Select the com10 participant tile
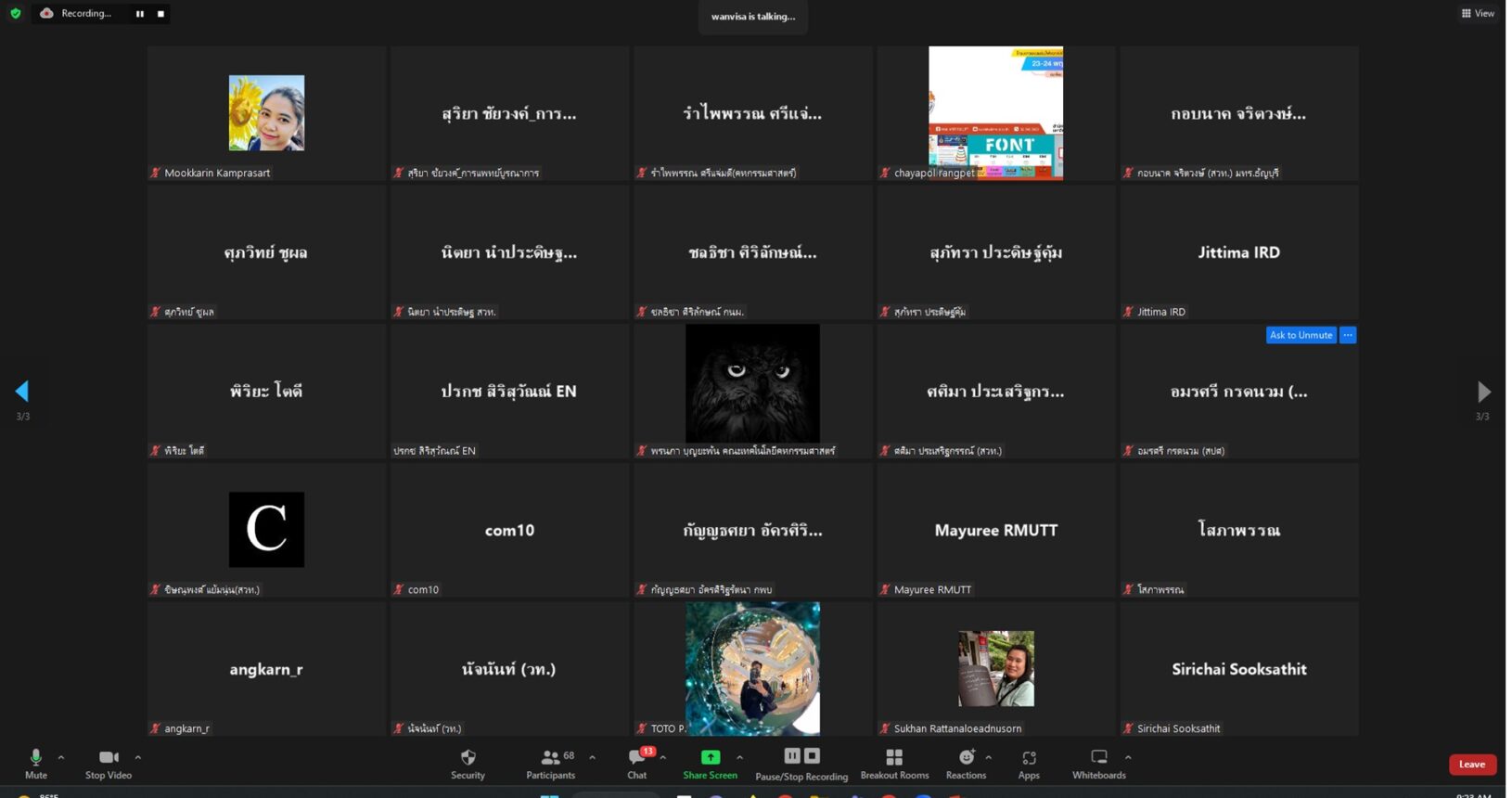1512x798 pixels. (509, 530)
